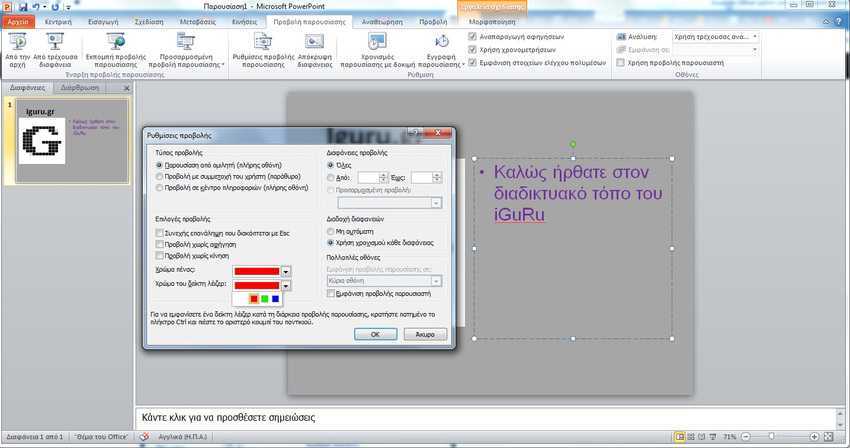Viewport: 850px width, 448px height.
Task: Click Χρονισμός παρουσίασης με δοκιμή
Action: (x=377, y=50)
